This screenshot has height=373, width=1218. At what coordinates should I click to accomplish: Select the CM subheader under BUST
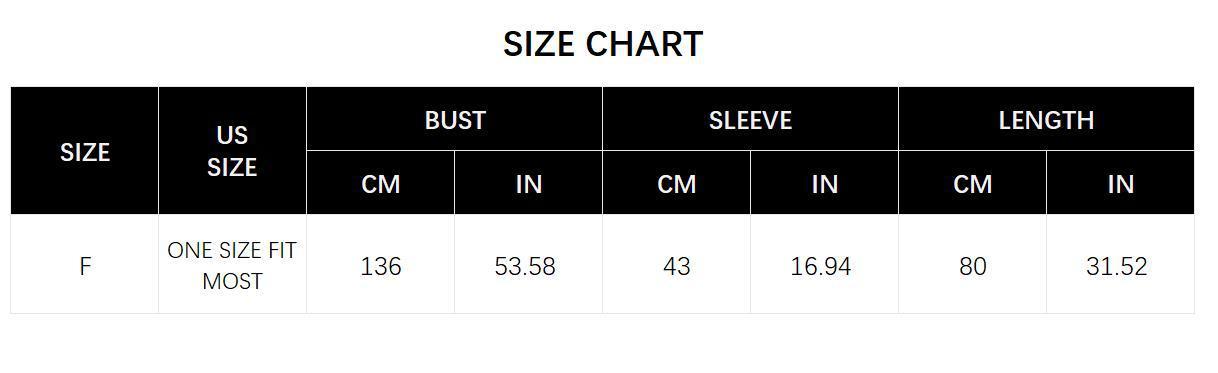coord(381,183)
